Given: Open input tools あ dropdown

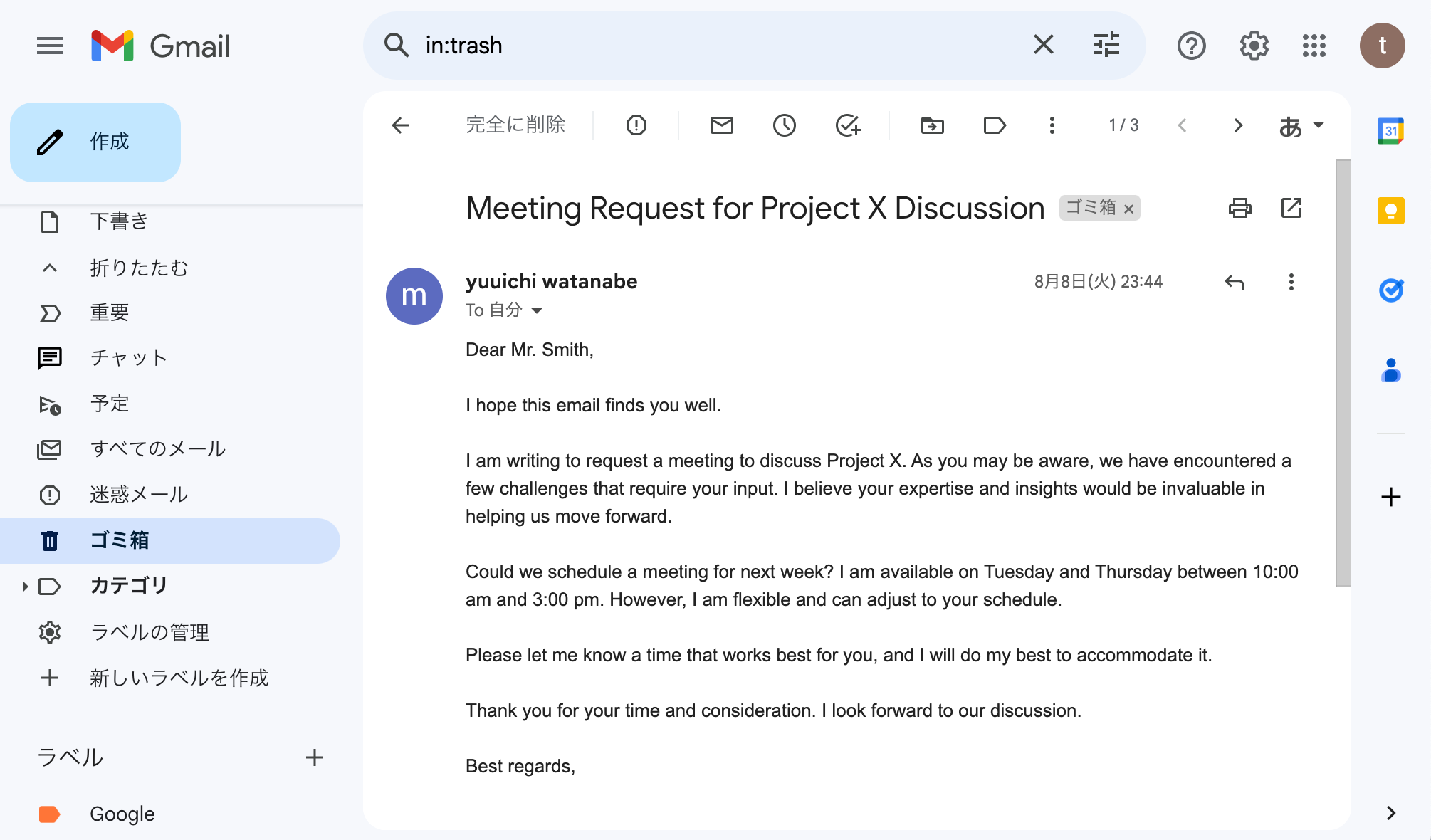Looking at the screenshot, I should [1301, 125].
